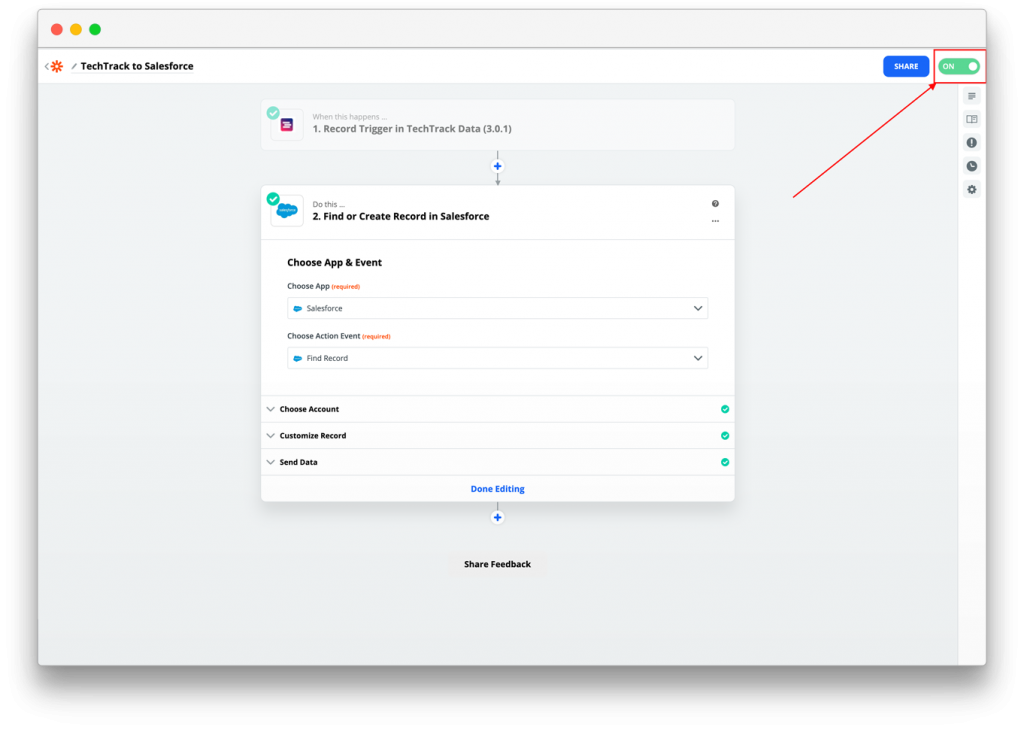1024x740 pixels.
Task: Go back using the left arrow beside logo
Action: [x=46, y=66]
